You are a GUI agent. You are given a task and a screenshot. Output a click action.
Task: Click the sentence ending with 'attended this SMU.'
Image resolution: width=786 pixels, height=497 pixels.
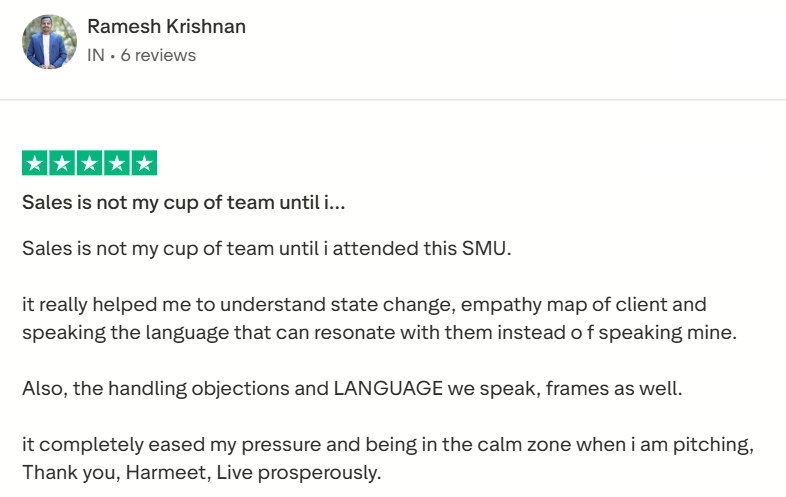(x=266, y=248)
